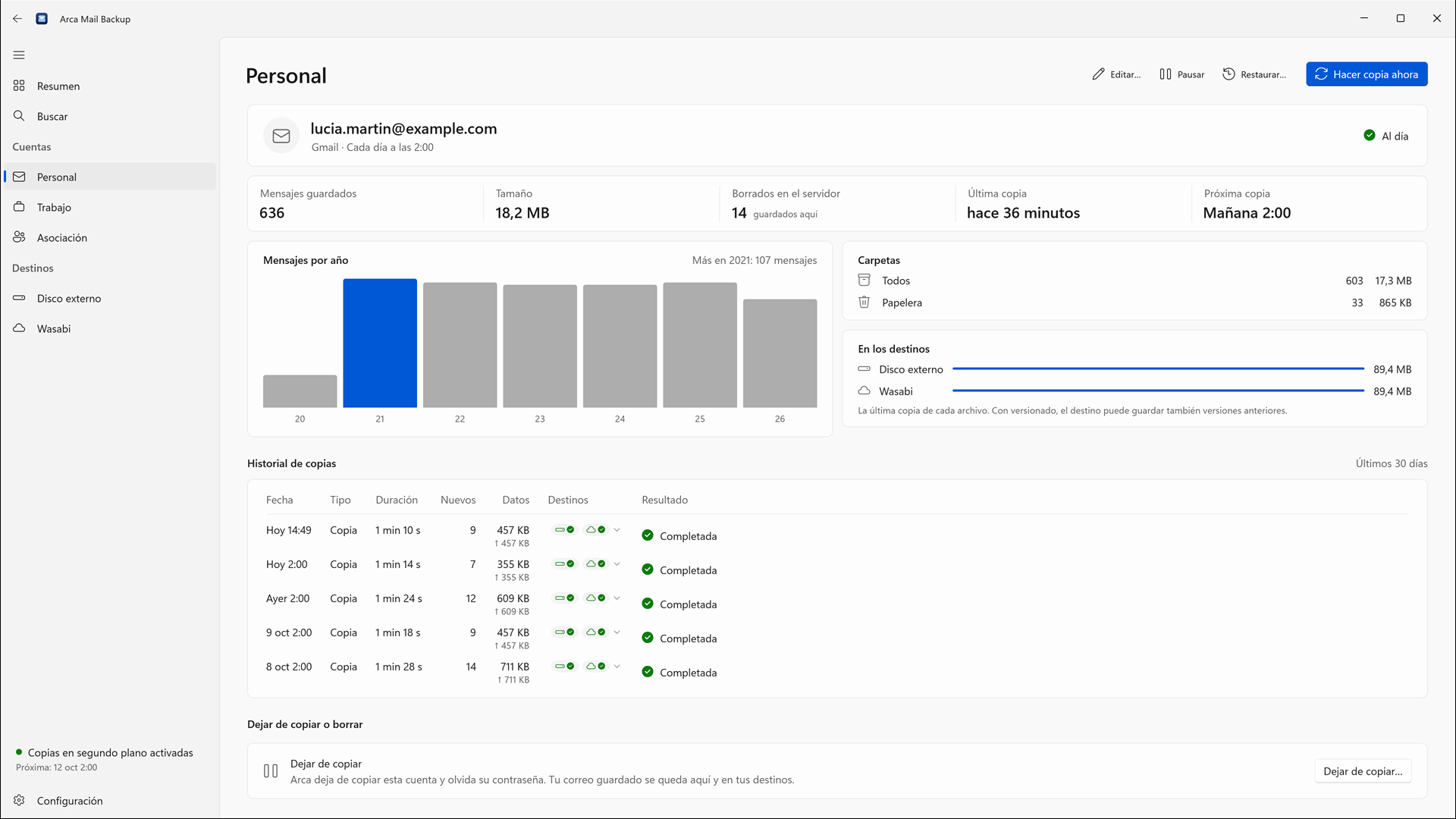Image resolution: width=1456 pixels, height=819 pixels.
Task: Expand destinos details for Ayer 2:00 copy
Action: (617, 598)
